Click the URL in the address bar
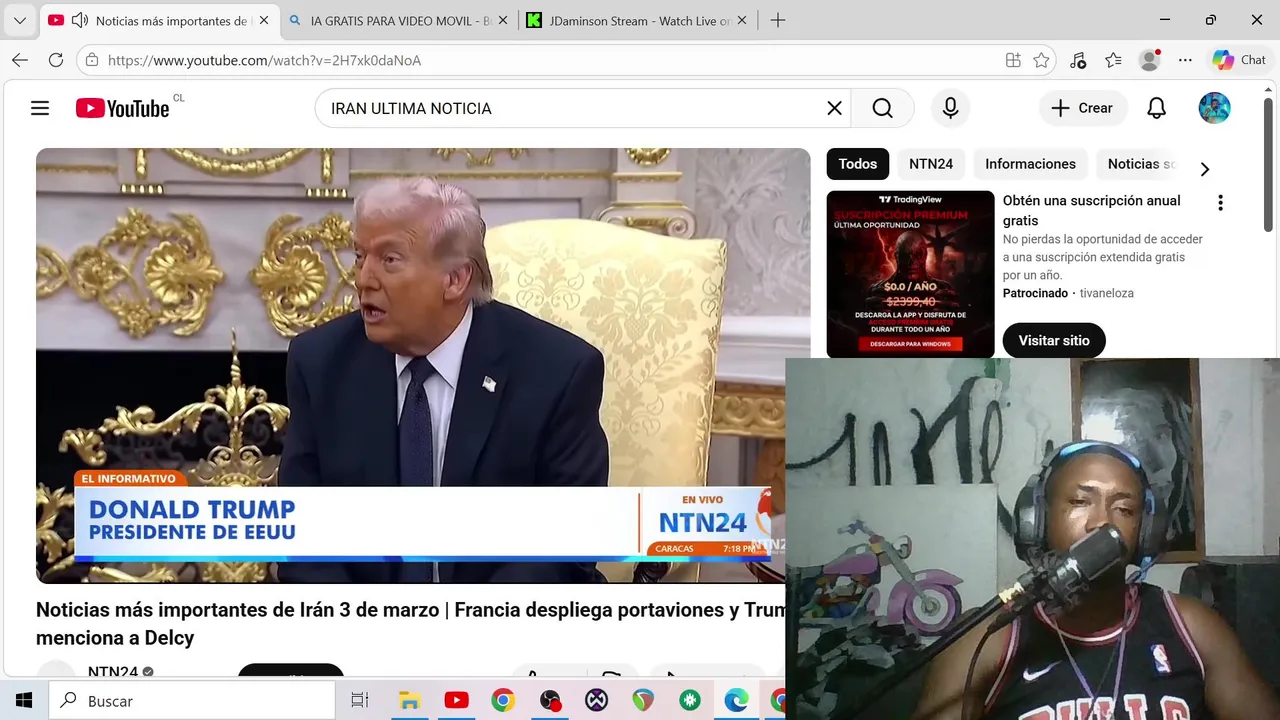Screen dimensions: 1280x720 pos(264,60)
